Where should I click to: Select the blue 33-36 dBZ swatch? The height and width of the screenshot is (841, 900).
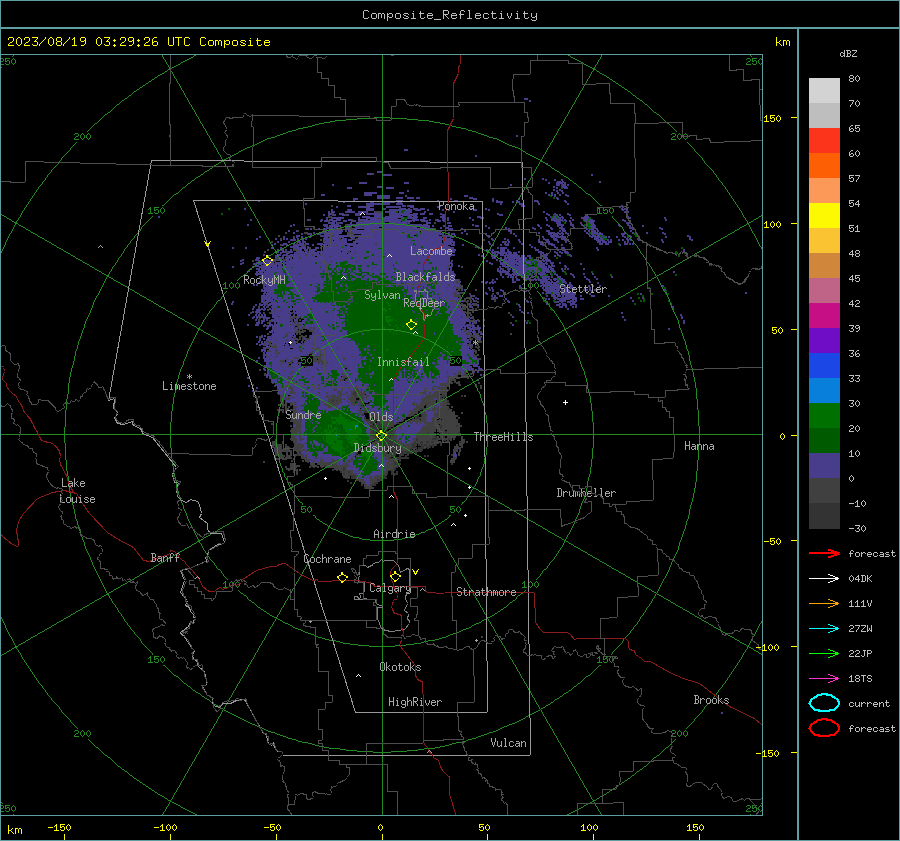click(824, 365)
